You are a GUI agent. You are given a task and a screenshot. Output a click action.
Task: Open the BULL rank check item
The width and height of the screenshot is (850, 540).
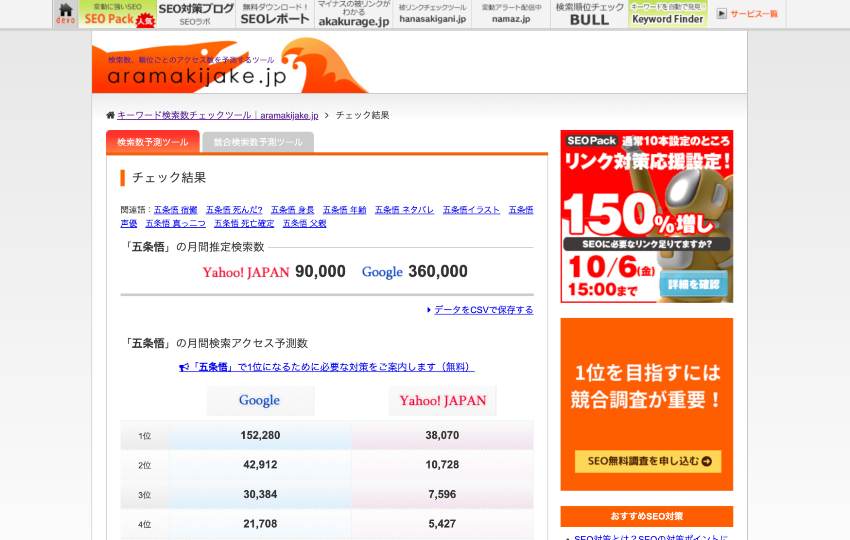click(589, 14)
